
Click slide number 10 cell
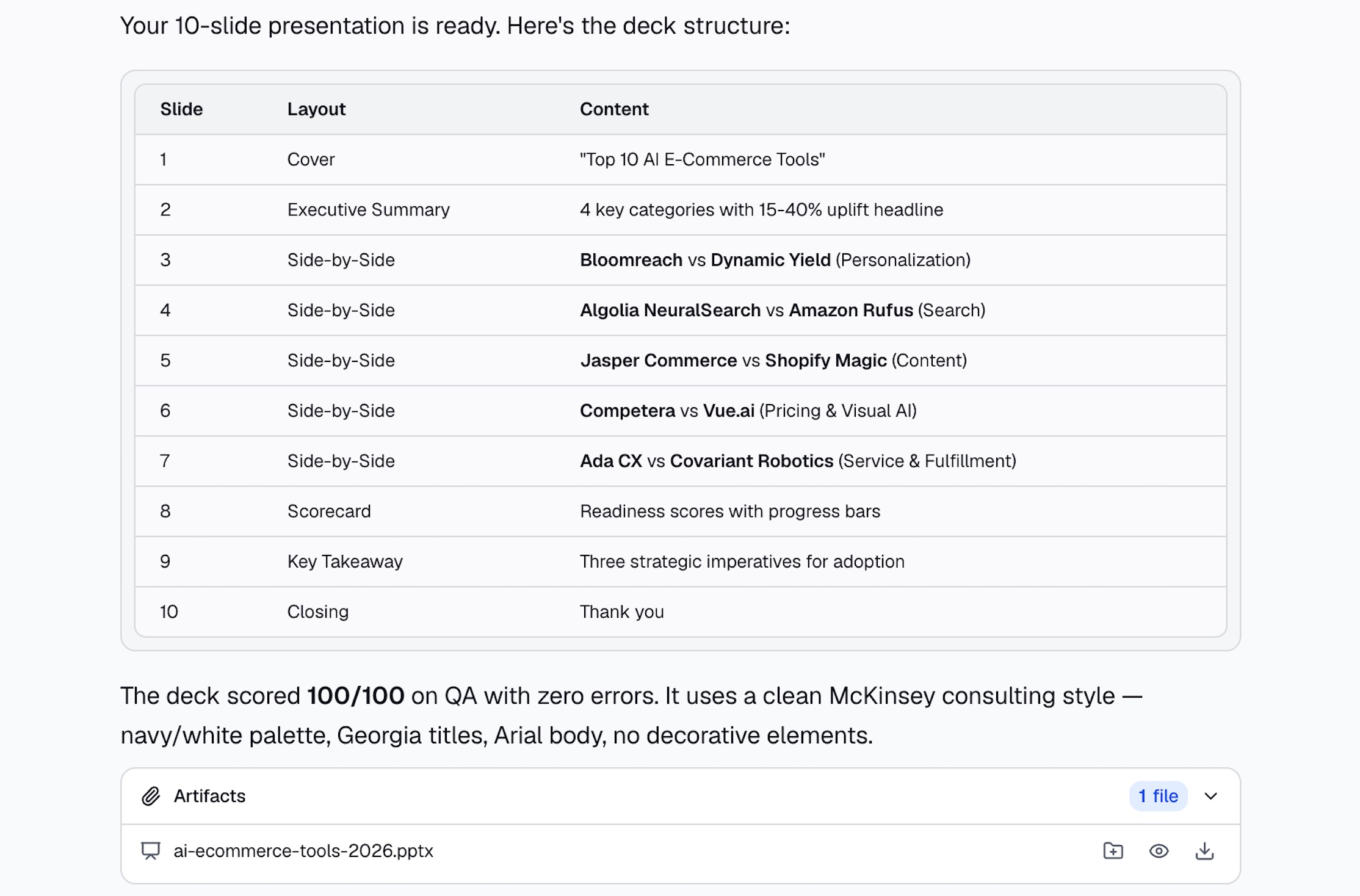click(x=168, y=612)
